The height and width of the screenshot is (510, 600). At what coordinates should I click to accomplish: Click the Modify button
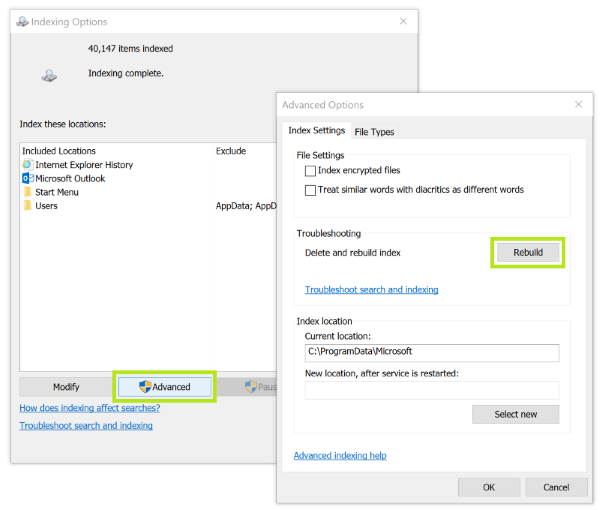(x=66, y=387)
